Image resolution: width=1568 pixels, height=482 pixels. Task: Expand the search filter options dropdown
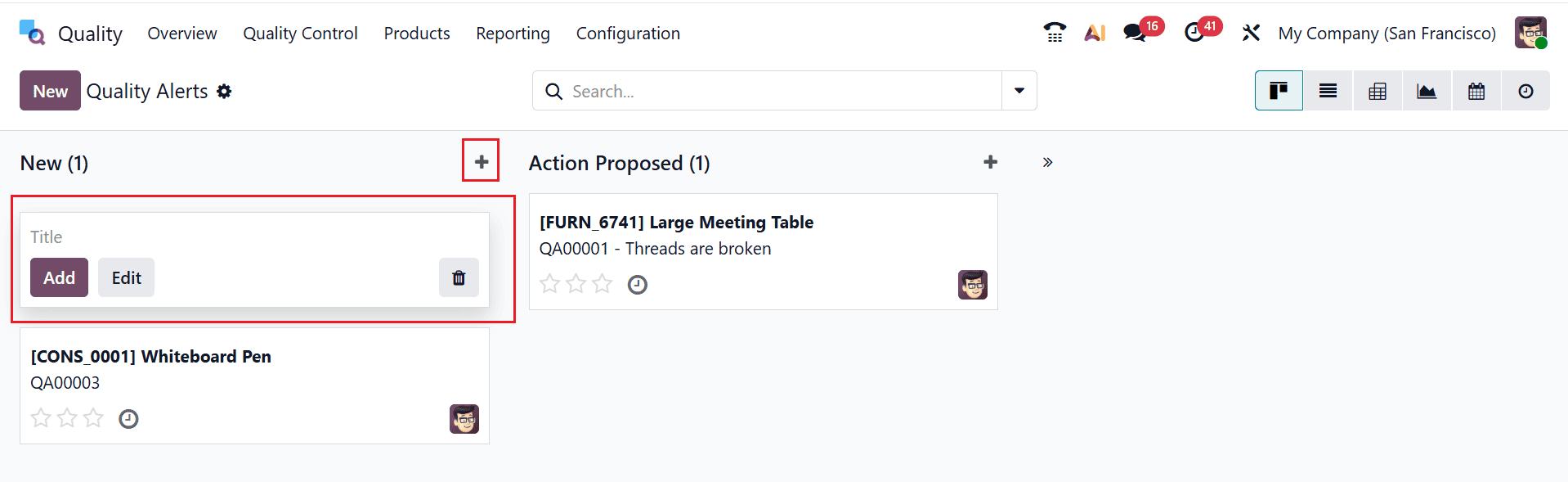(x=1018, y=91)
